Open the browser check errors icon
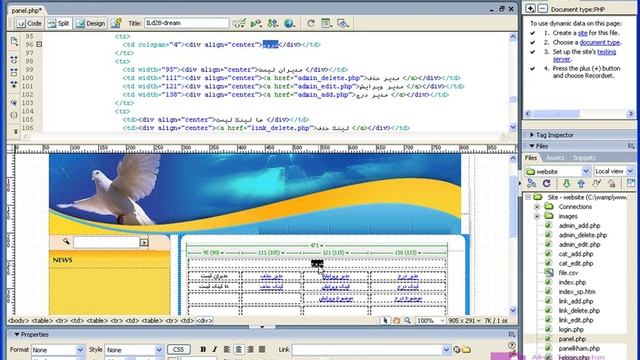This screenshot has width=640, height=360. click(239, 23)
